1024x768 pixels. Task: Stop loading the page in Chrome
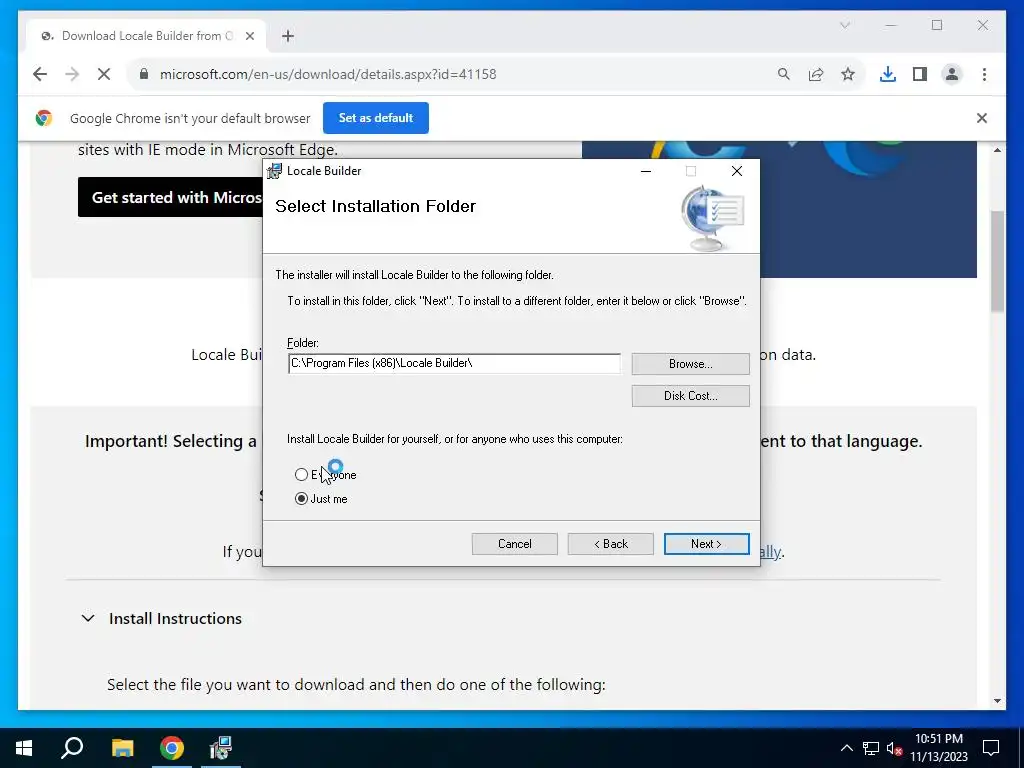pyautogui.click(x=104, y=74)
